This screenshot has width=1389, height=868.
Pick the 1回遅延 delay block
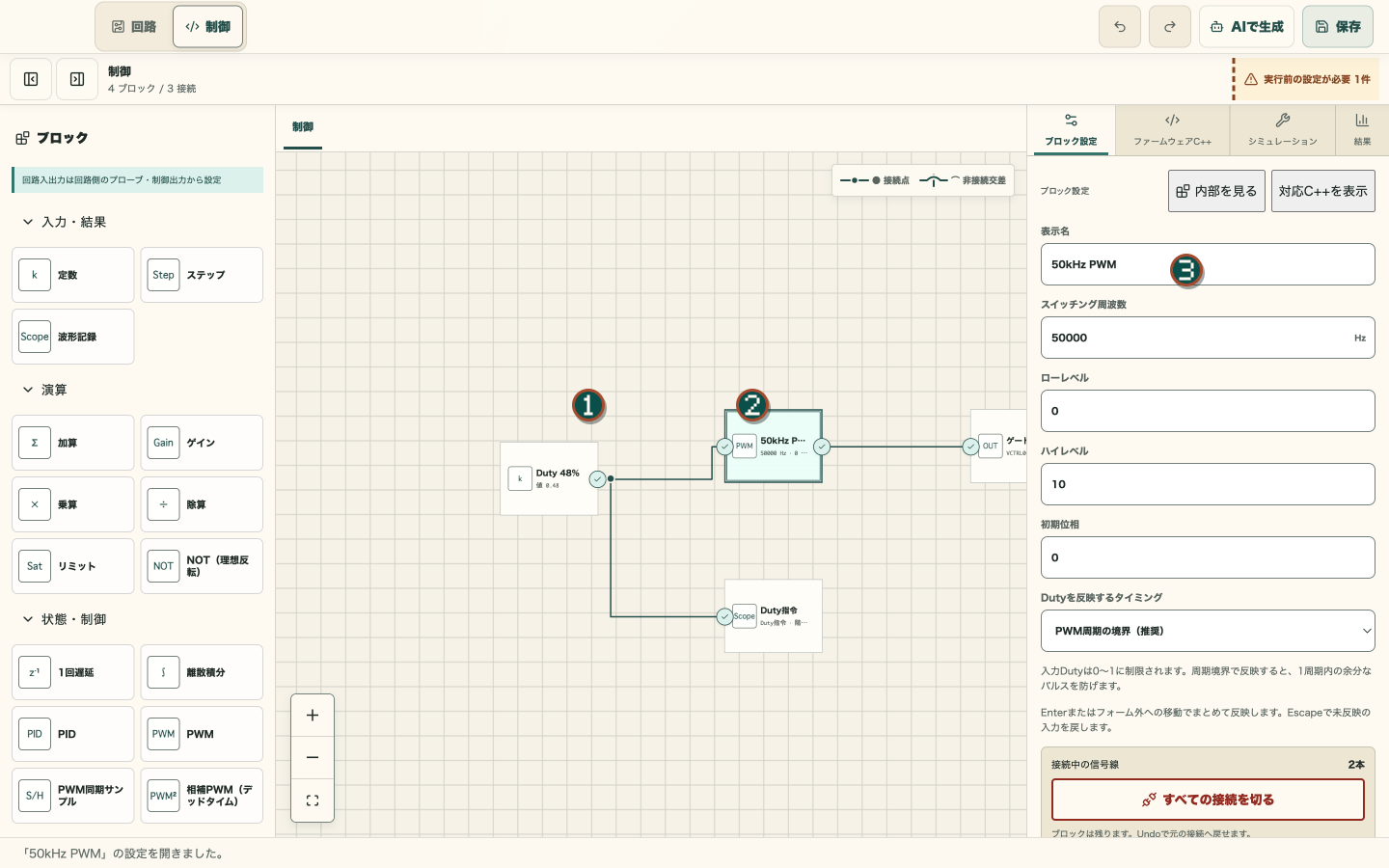pos(73,672)
